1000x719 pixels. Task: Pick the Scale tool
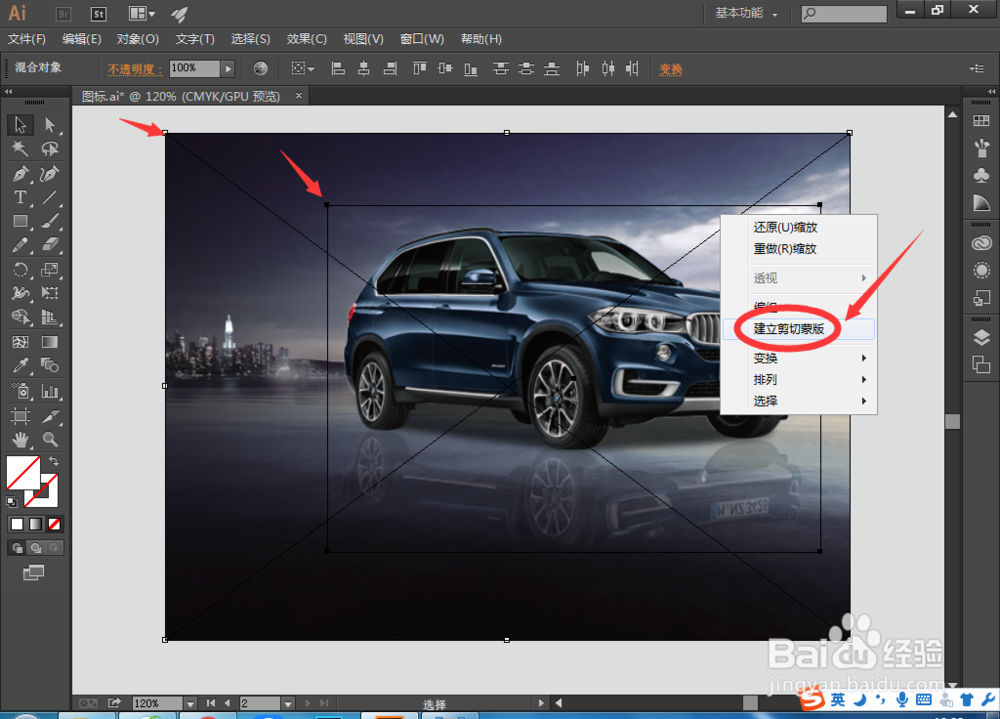coord(50,269)
